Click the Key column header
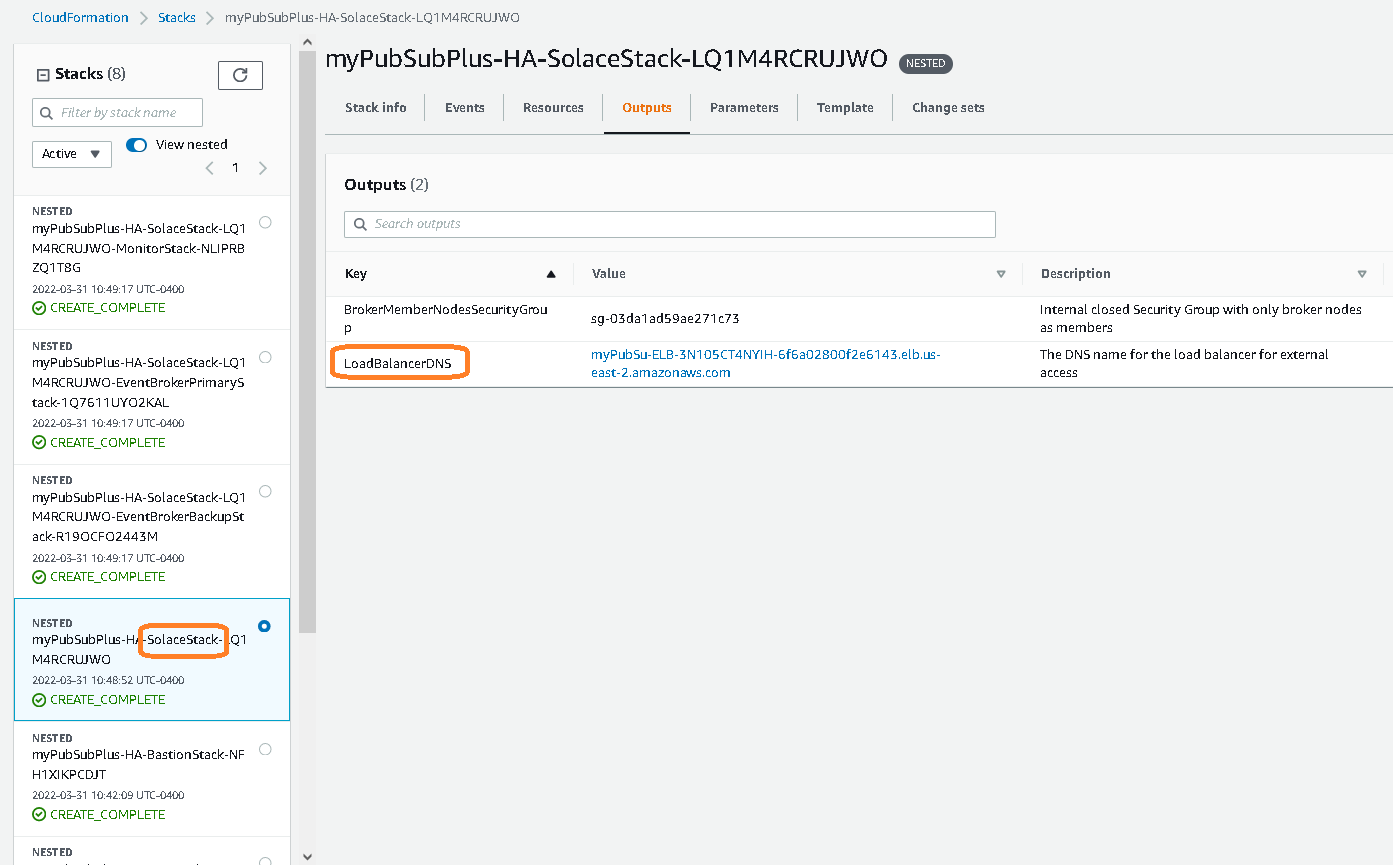Image resolution: width=1393 pixels, height=865 pixels. coord(356,274)
